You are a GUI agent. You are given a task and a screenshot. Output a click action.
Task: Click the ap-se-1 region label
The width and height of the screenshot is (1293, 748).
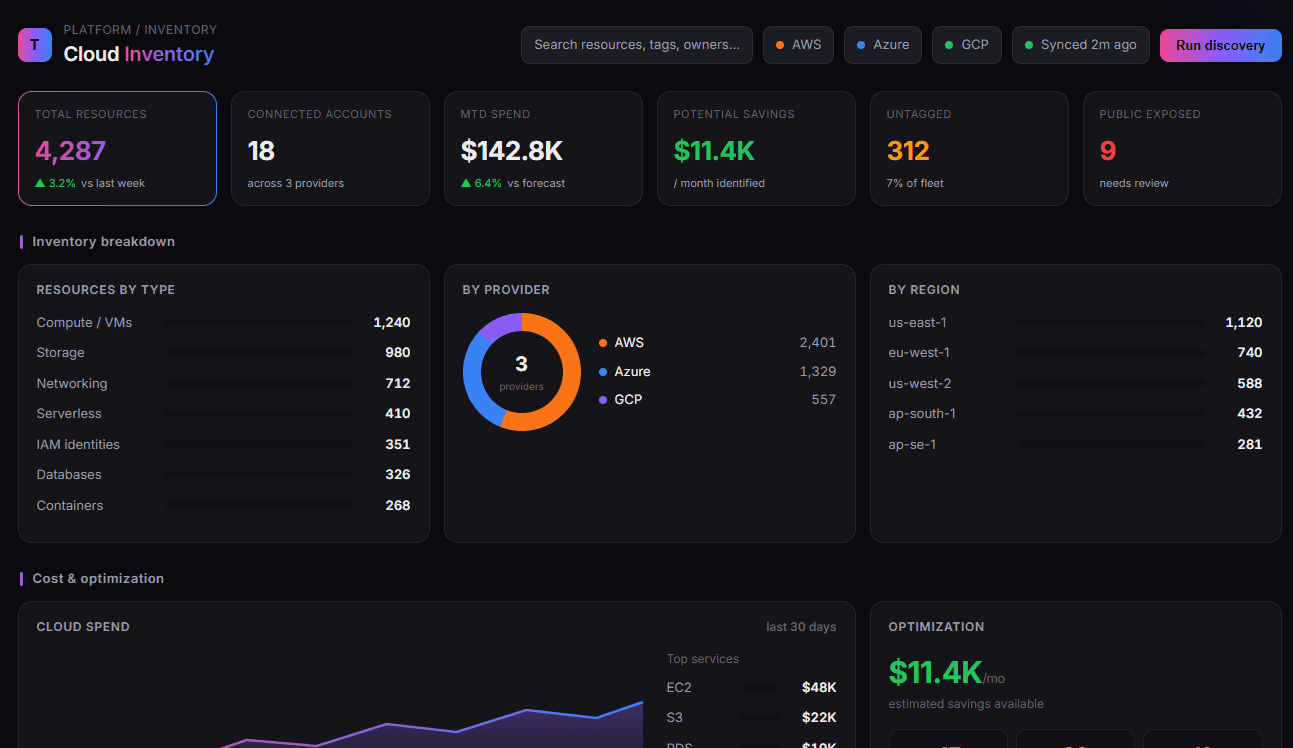point(912,444)
